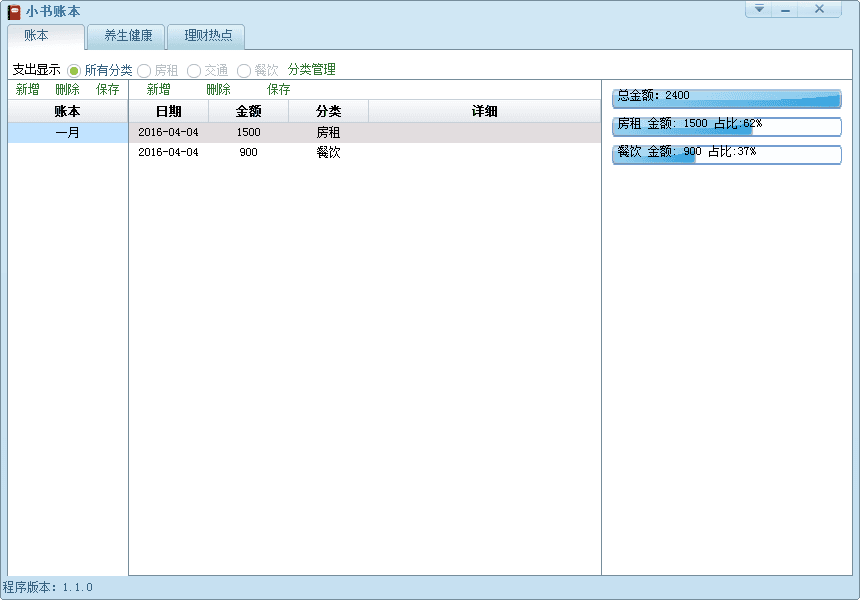Click the date cell of the 900 row
The height and width of the screenshot is (600, 860).
coord(168,152)
